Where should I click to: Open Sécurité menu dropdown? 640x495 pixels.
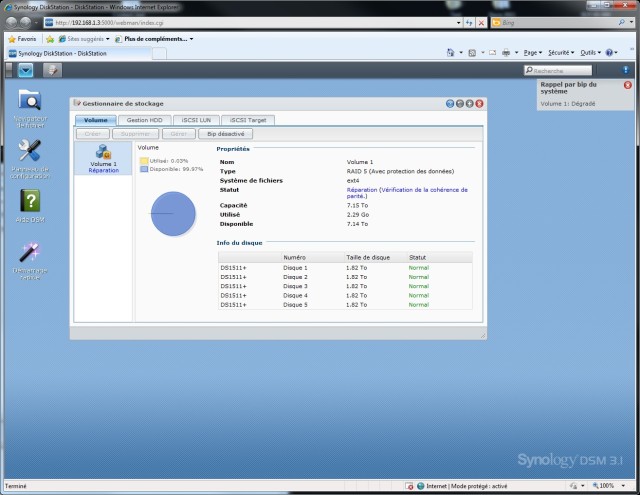[x=561, y=53]
